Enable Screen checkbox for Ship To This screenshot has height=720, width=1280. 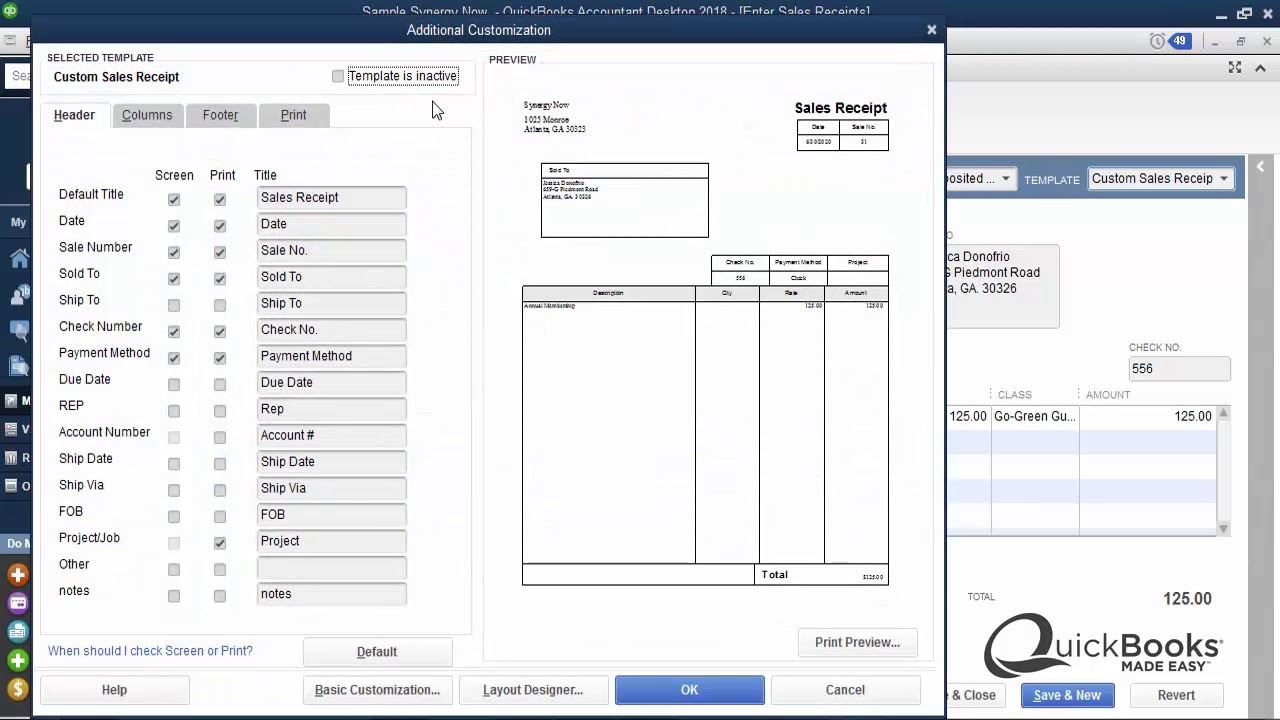174,305
